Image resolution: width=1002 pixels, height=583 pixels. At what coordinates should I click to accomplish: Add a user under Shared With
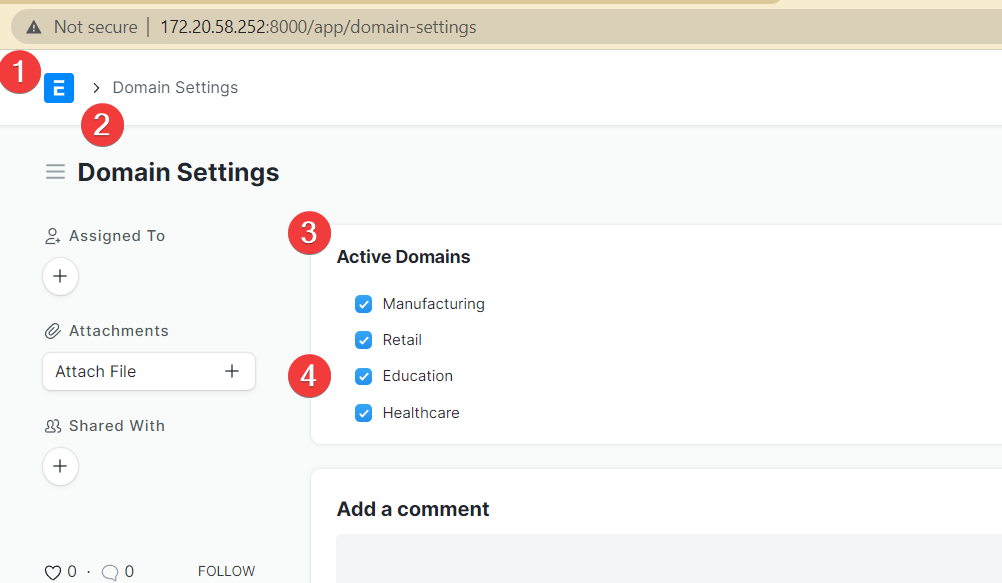[x=60, y=466]
